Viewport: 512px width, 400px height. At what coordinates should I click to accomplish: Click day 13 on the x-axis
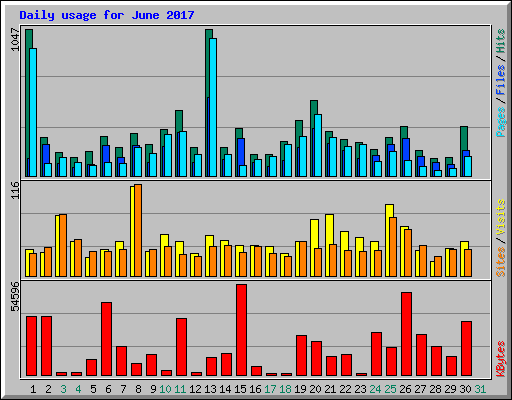click(x=210, y=389)
